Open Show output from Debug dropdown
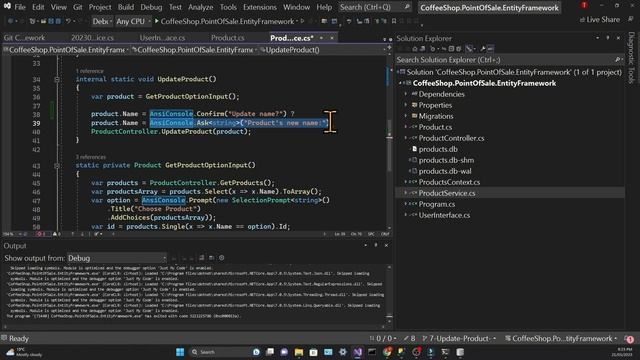 point(117,258)
